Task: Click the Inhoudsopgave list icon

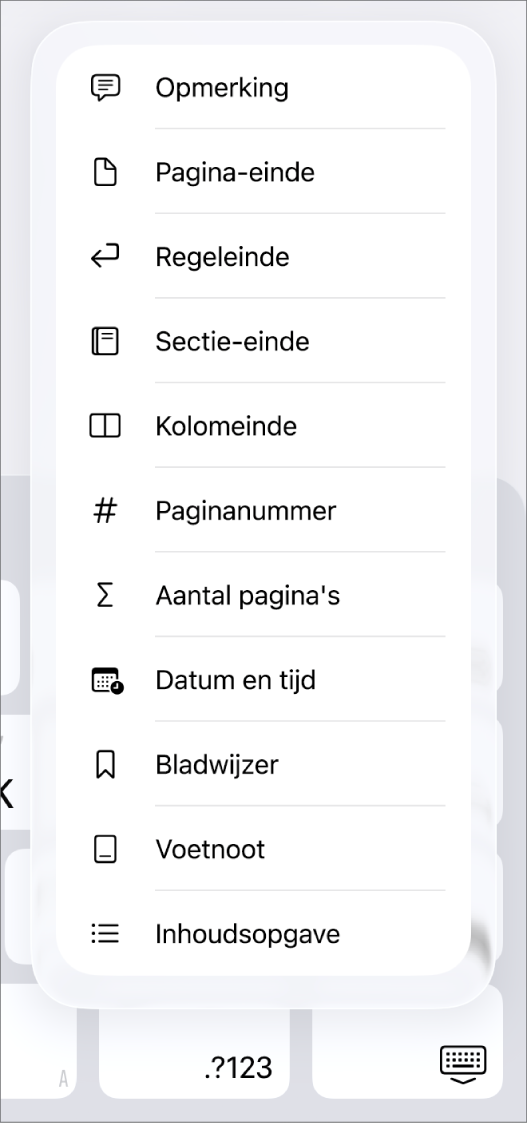Action: coord(105,934)
